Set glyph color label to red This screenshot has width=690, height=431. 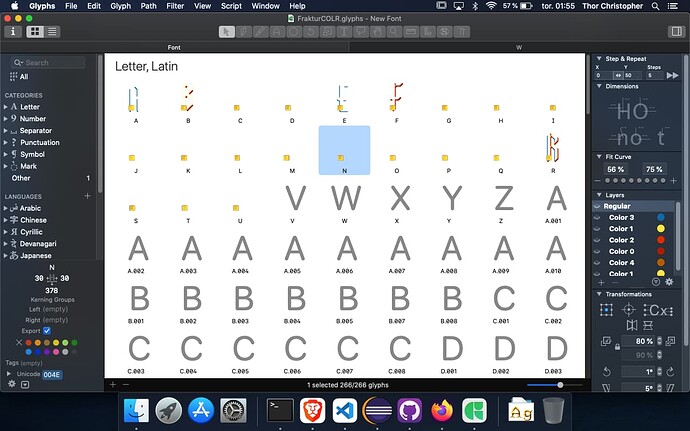point(28,343)
